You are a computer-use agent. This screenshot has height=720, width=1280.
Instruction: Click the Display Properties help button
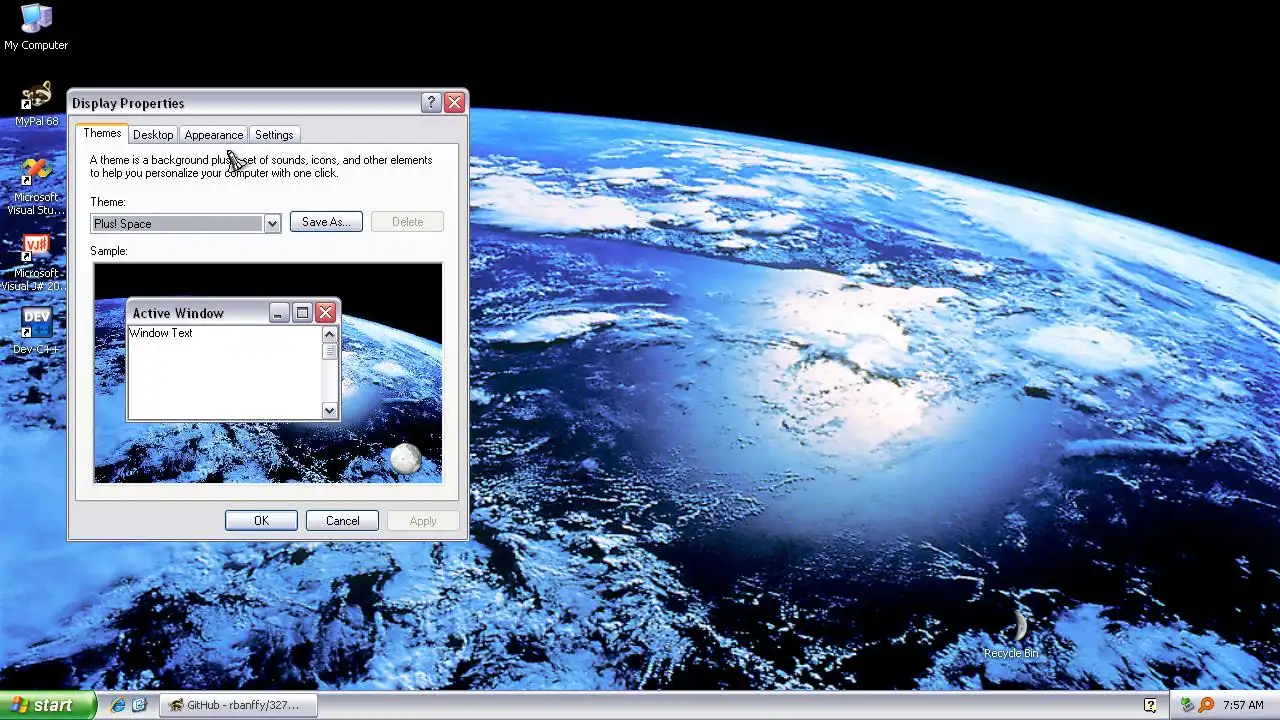(431, 103)
